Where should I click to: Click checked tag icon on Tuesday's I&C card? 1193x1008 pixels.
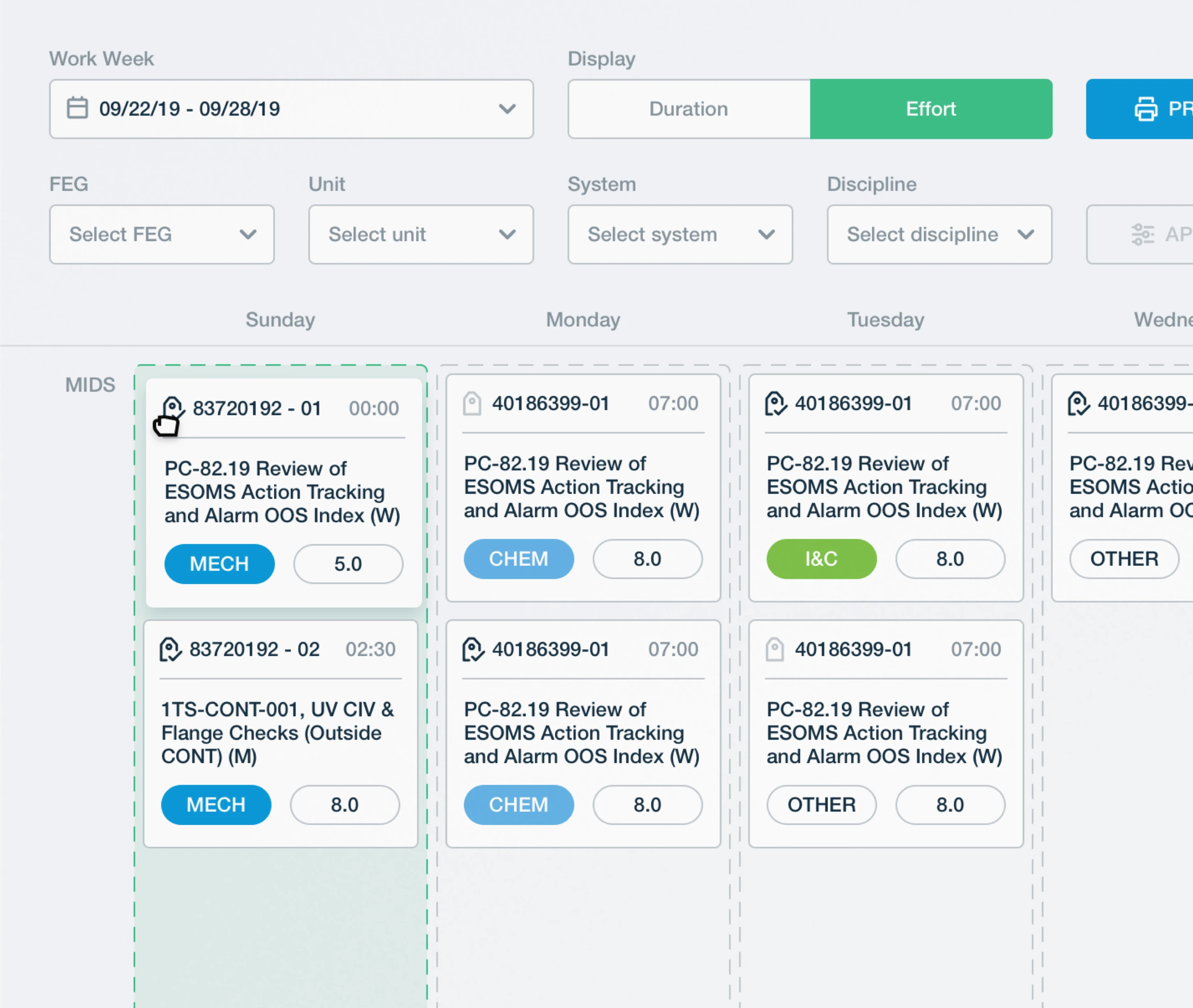pyautogui.click(x=775, y=403)
